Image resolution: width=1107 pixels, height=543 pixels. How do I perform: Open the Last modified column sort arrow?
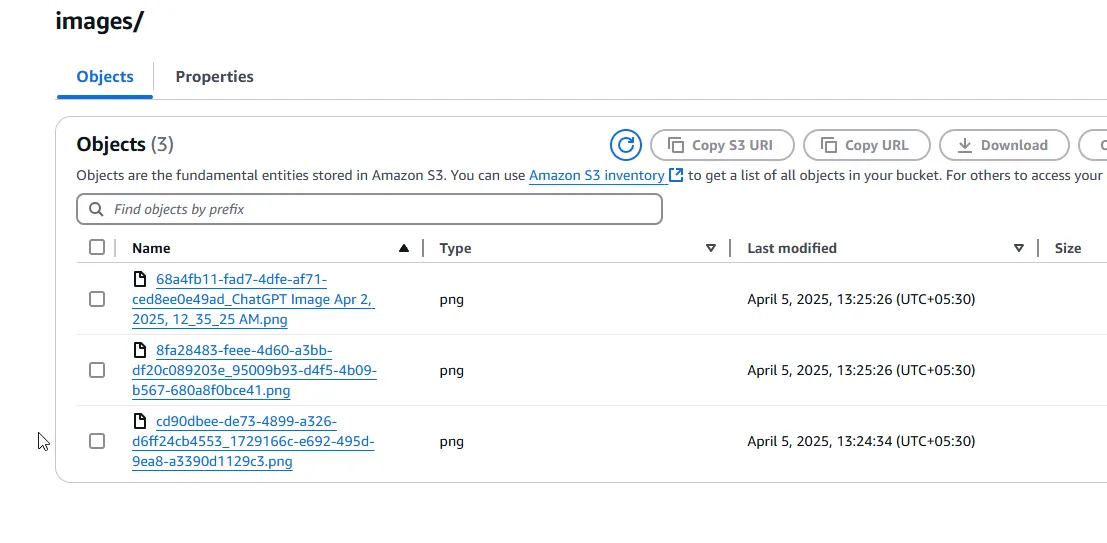pos(1019,248)
